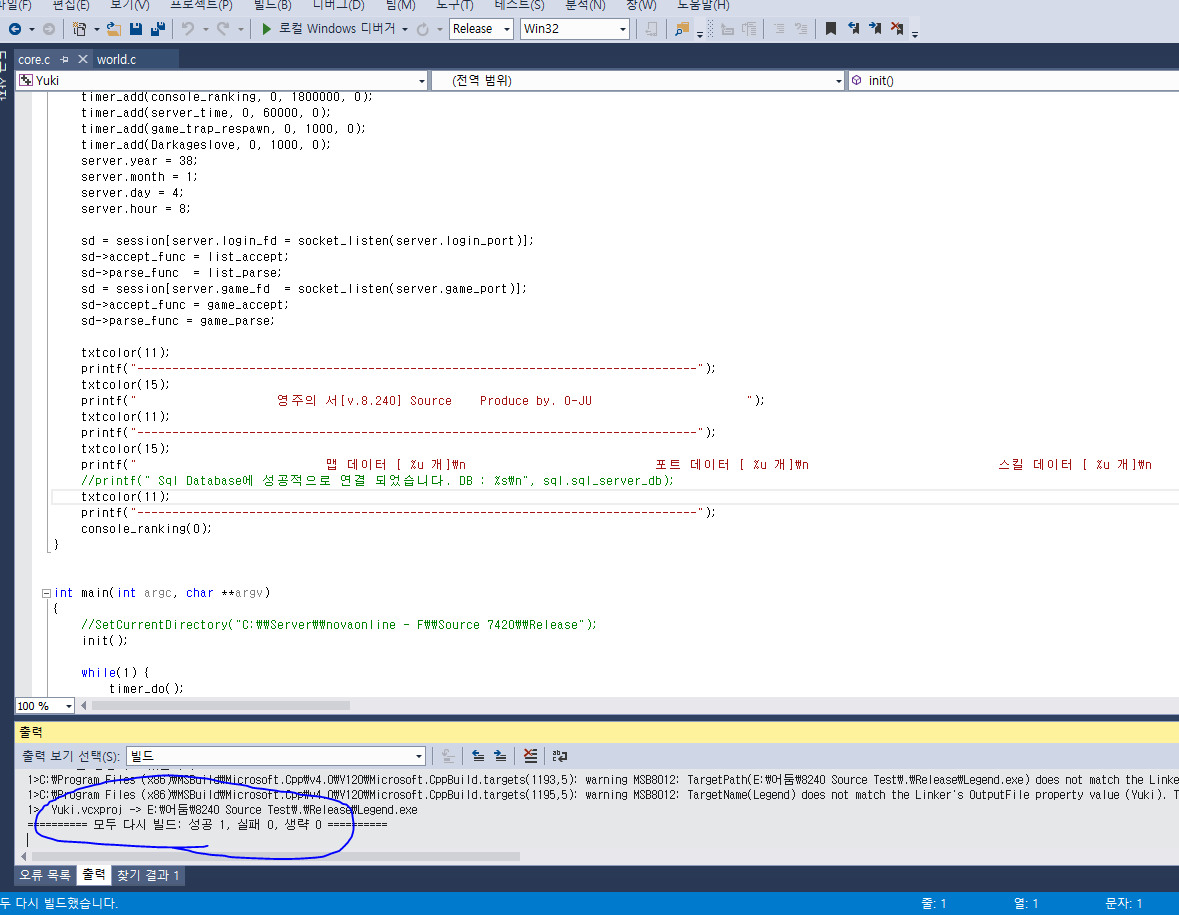
Task: Click the Save All multi-disk icon
Action: 158,29
